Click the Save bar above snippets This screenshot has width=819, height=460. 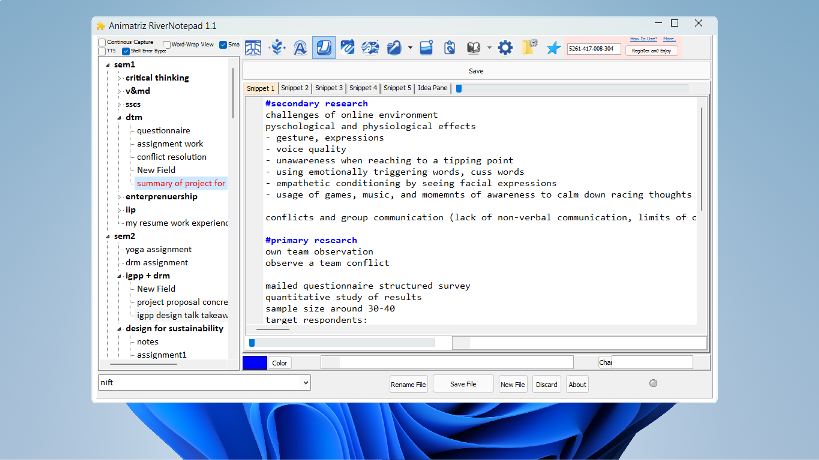tap(476, 71)
